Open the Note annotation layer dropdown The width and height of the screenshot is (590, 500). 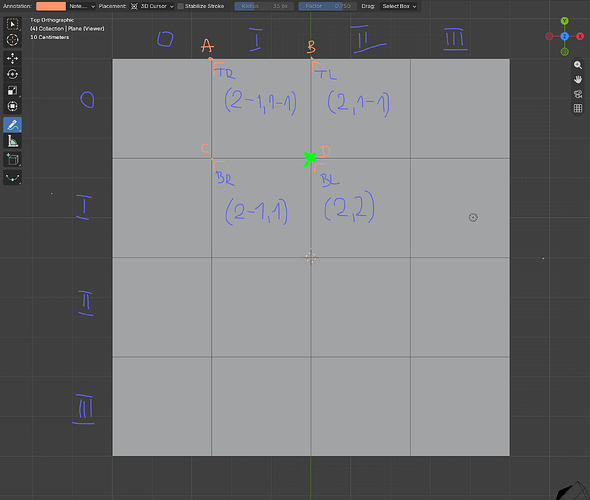point(81,6)
